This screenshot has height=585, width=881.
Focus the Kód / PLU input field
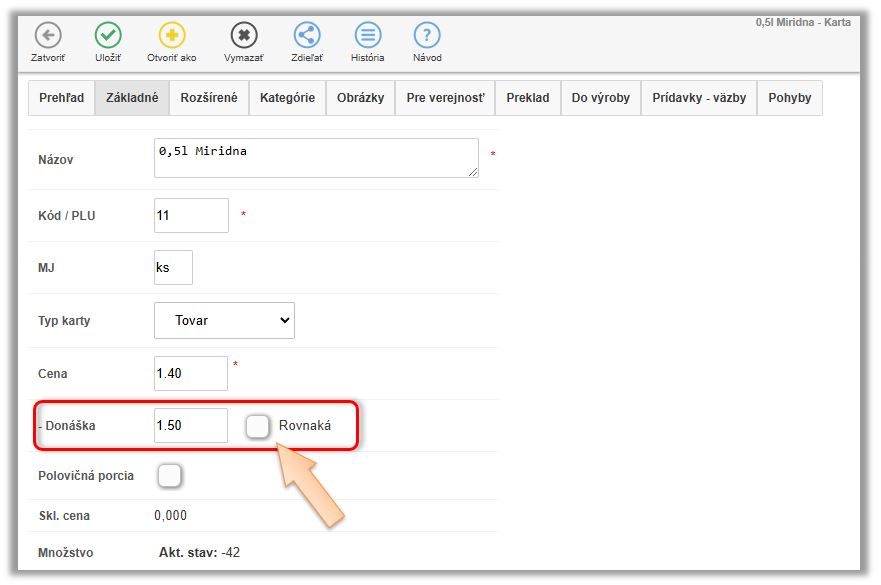[191, 215]
